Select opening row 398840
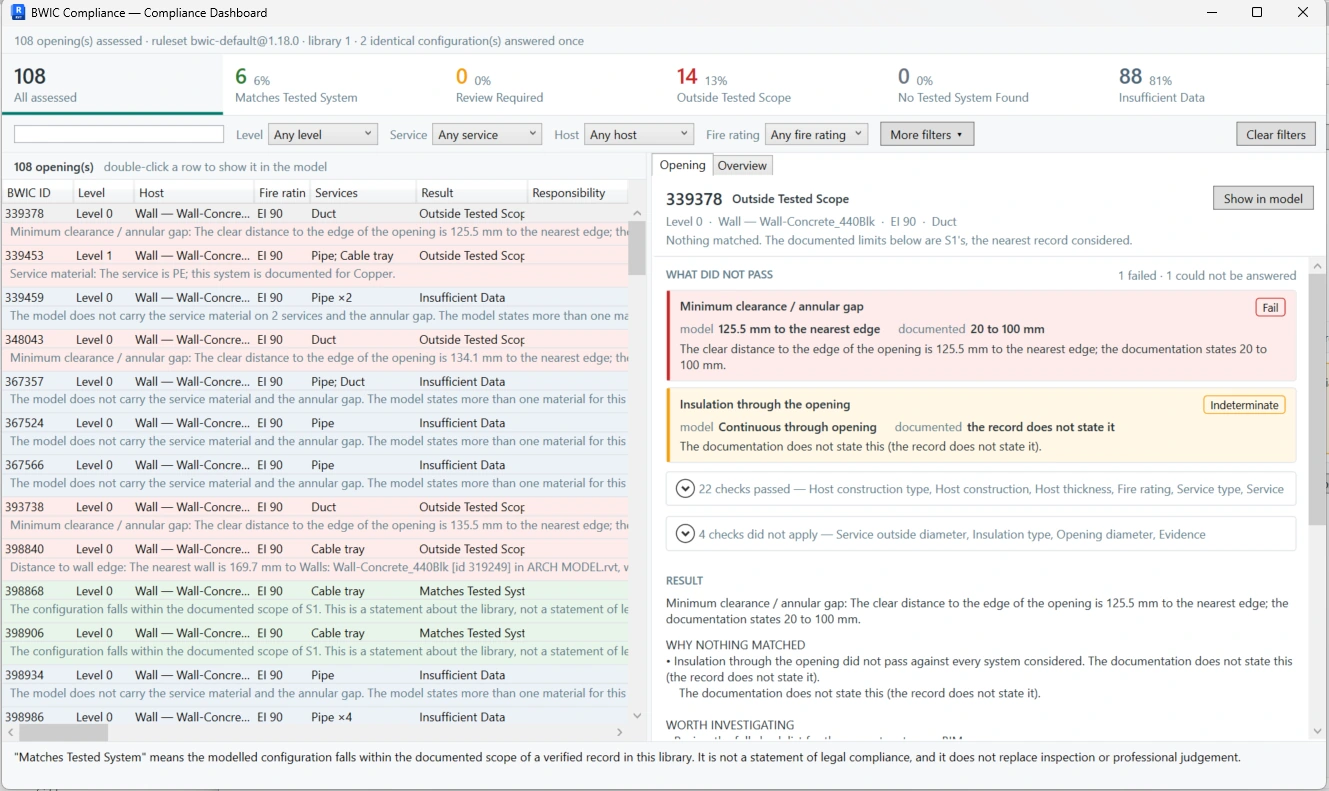1329x791 pixels. click(x=315, y=559)
